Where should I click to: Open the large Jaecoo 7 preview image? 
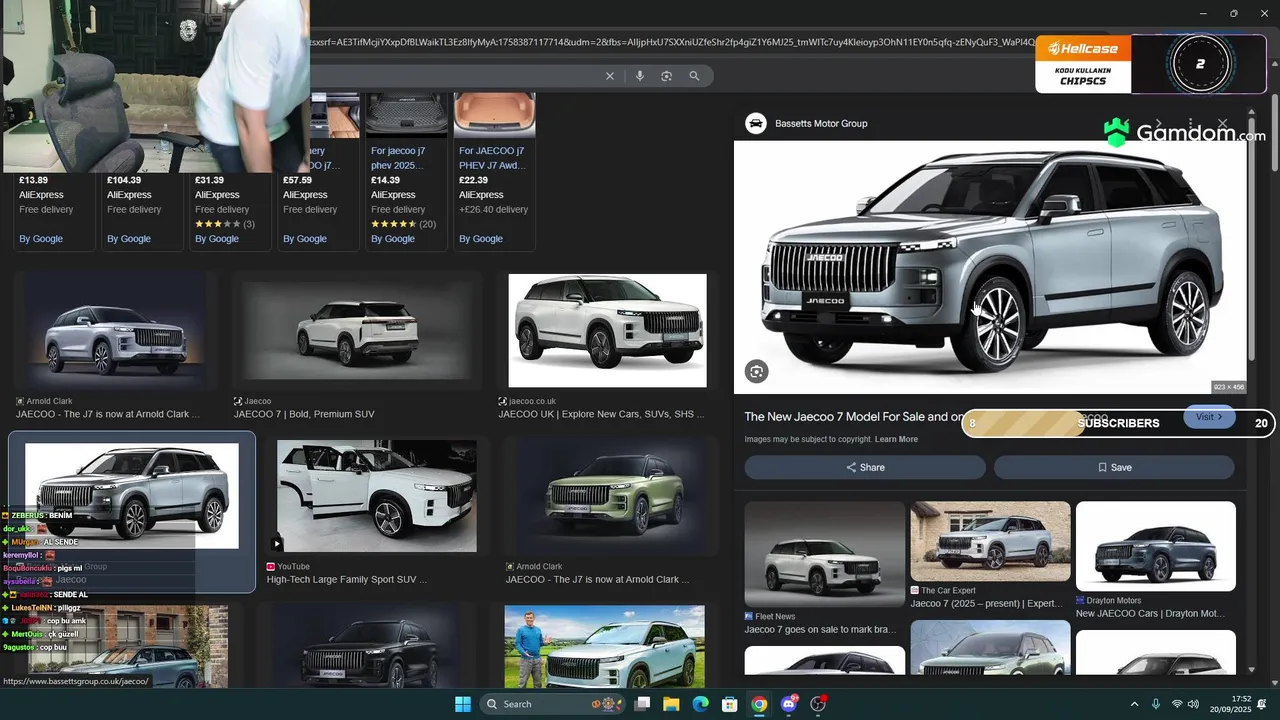pos(990,267)
